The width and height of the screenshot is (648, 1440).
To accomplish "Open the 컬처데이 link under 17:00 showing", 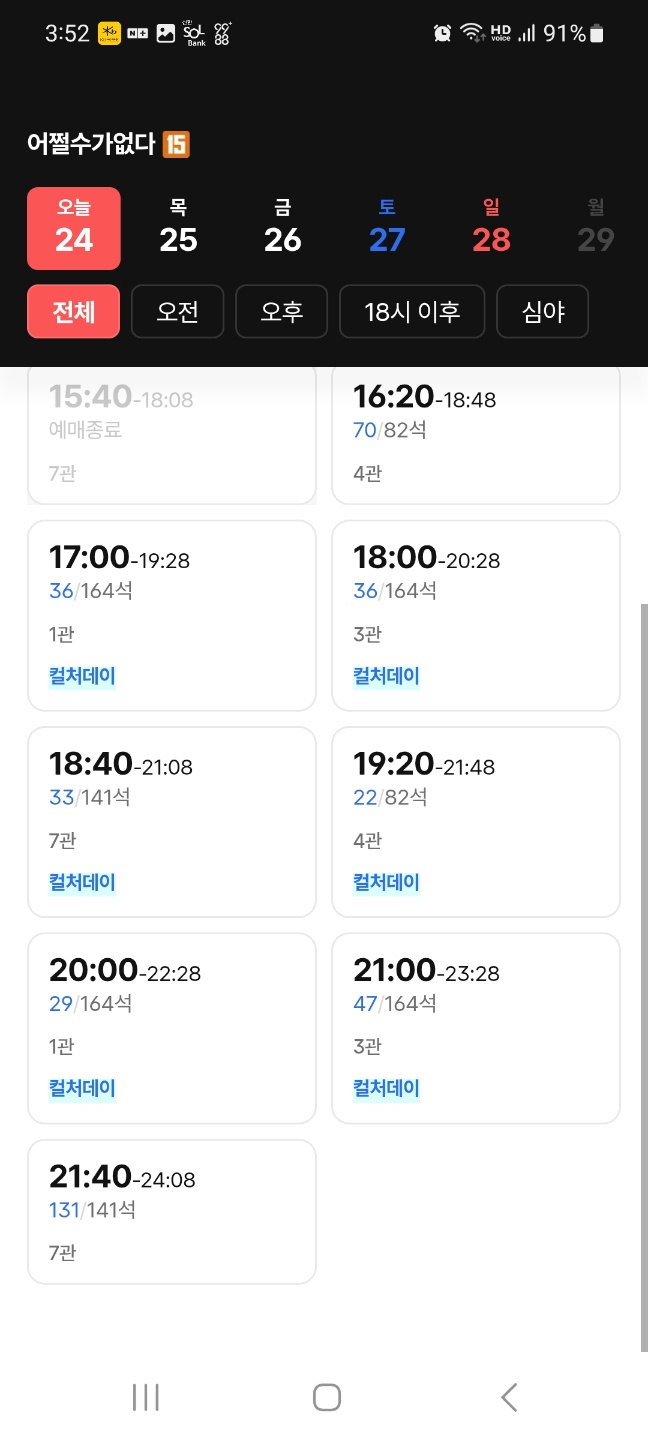I will (x=82, y=676).
